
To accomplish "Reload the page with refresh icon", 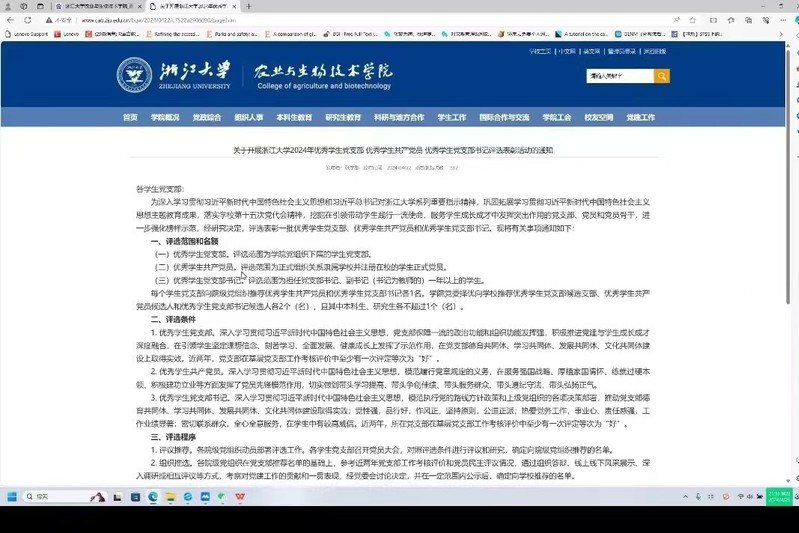I will (x=28, y=20).
